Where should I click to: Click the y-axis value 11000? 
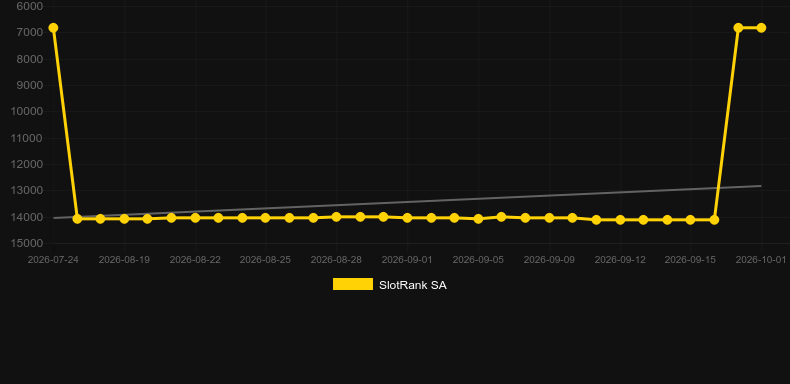click(27, 138)
